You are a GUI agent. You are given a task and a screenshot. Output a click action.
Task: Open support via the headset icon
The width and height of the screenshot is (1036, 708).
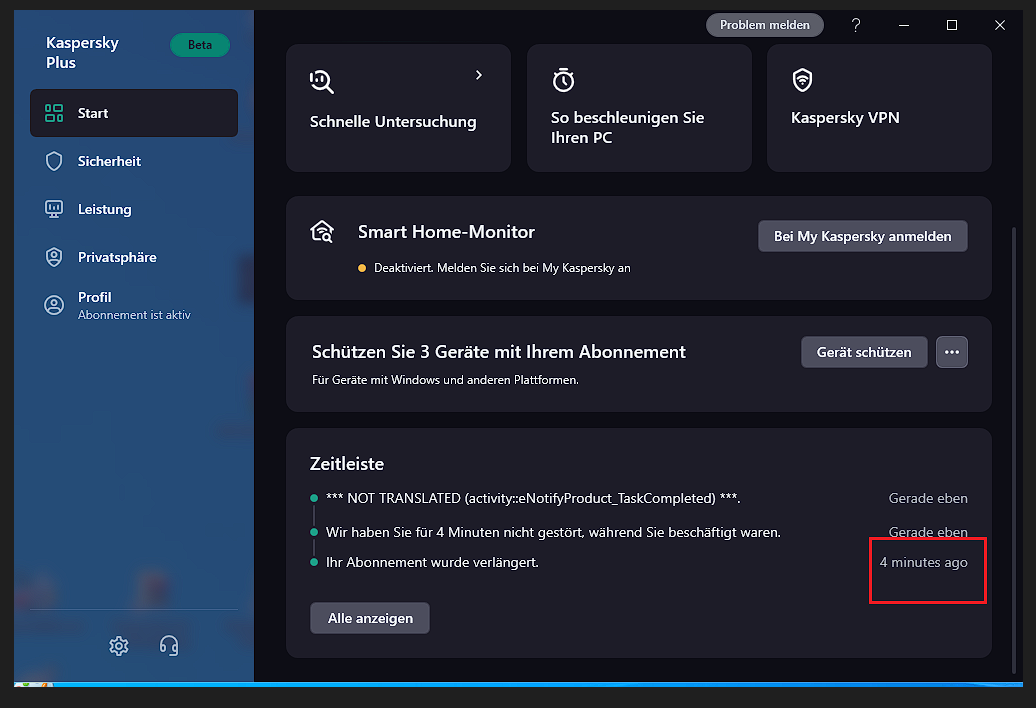pyautogui.click(x=169, y=646)
